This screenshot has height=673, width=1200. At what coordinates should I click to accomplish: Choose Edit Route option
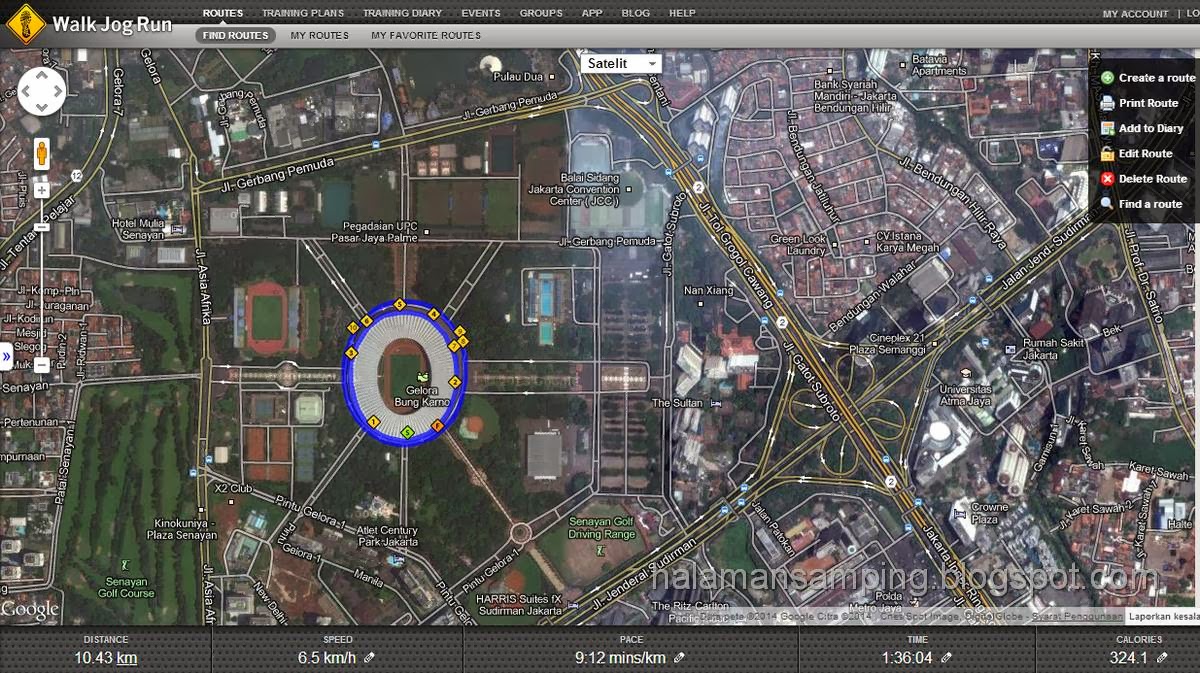coord(1146,153)
